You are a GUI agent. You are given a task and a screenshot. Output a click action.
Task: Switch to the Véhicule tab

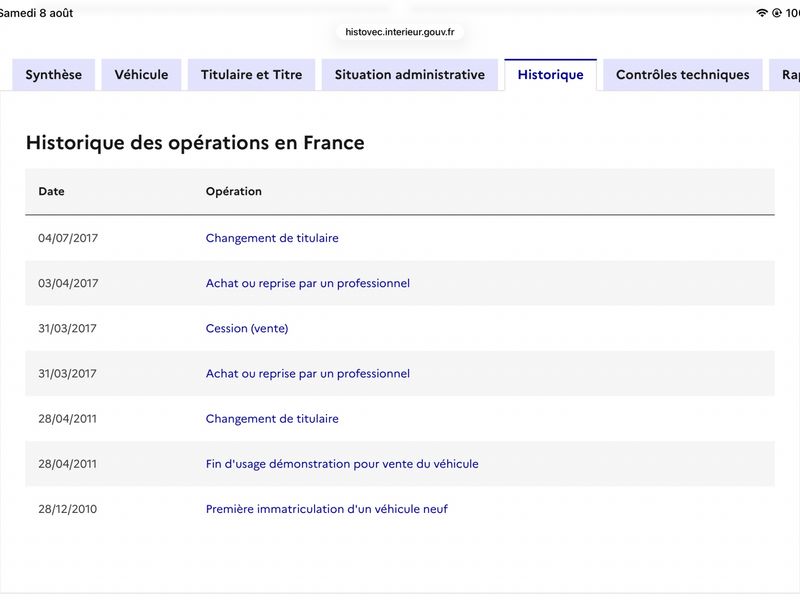point(141,74)
